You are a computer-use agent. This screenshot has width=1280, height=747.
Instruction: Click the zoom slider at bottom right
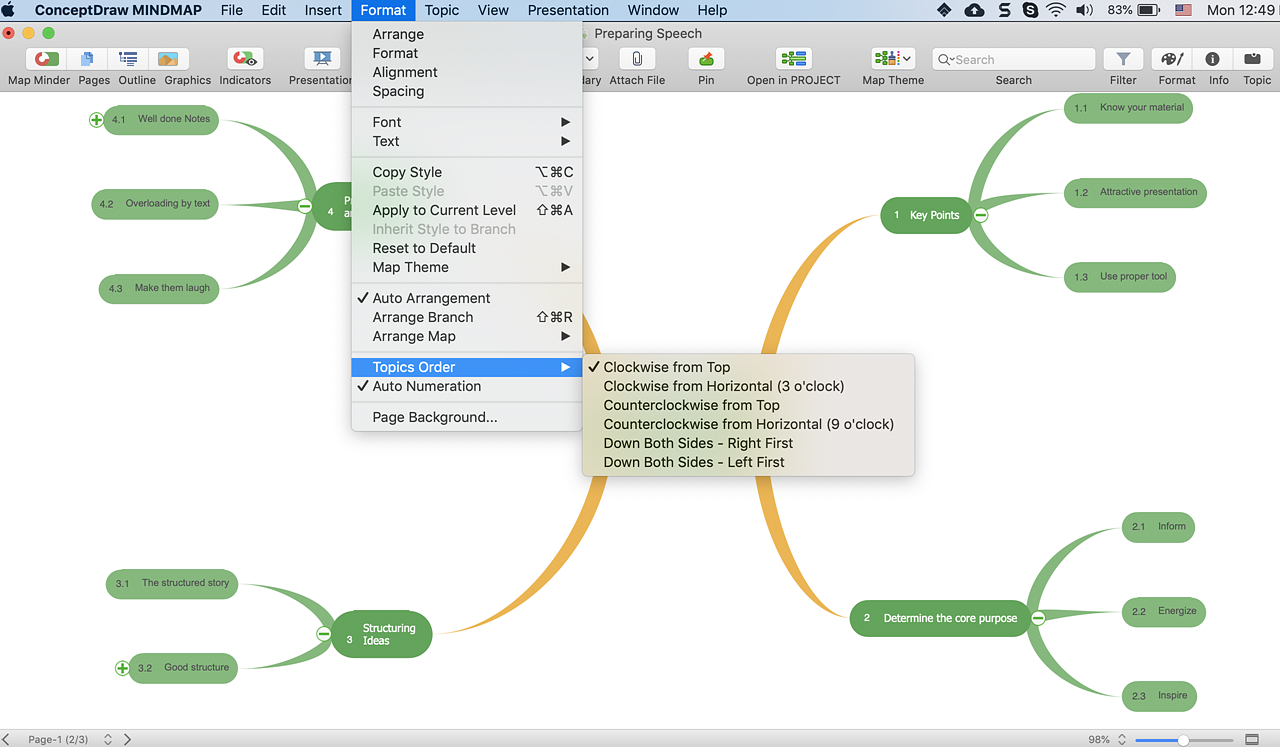(1183, 740)
